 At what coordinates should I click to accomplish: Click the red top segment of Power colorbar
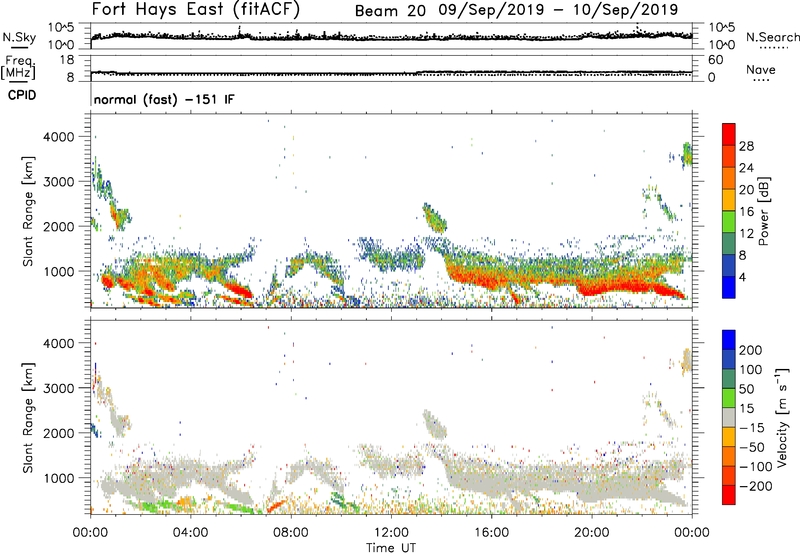pos(729,134)
